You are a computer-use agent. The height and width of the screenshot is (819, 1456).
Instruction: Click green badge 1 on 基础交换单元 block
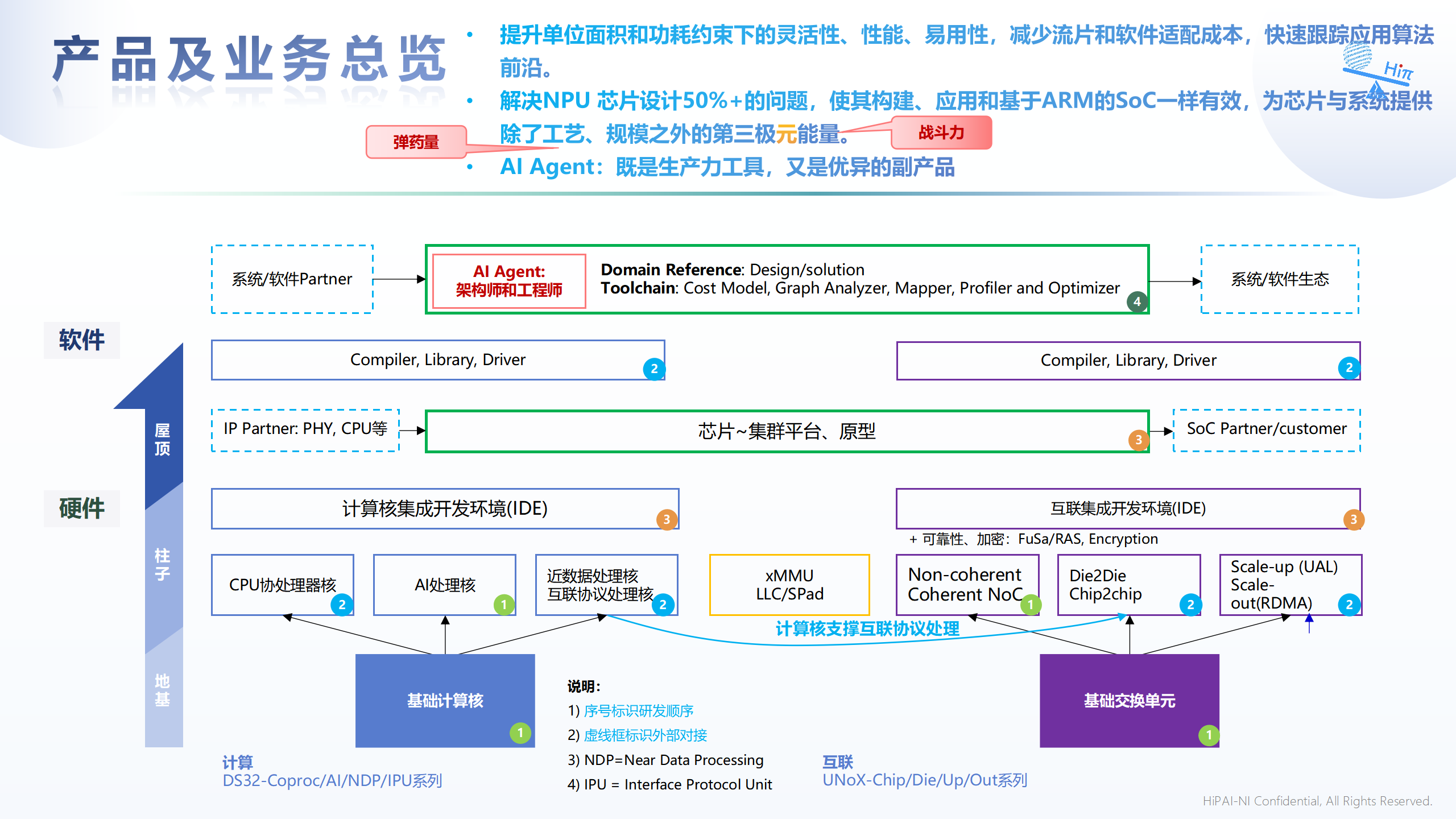[1209, 735]
